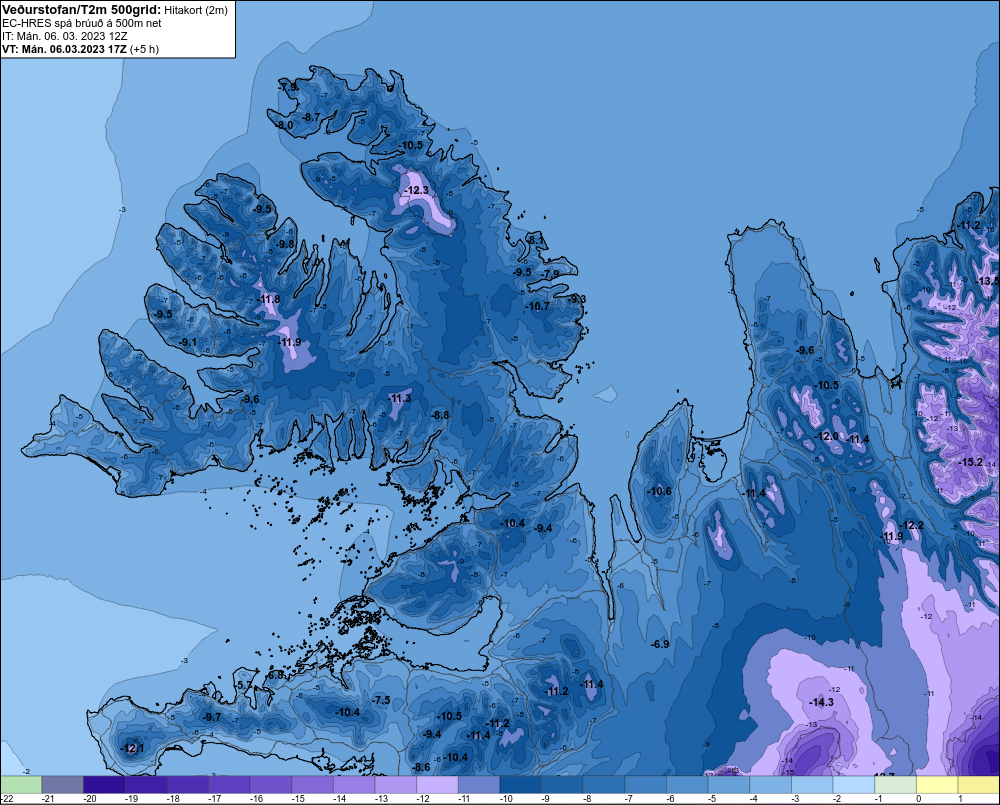Click the initial time "IT: Mán. 06. 03. 2023 12Z"
The image size is (1000, 805).
click(x=64, y=36)
